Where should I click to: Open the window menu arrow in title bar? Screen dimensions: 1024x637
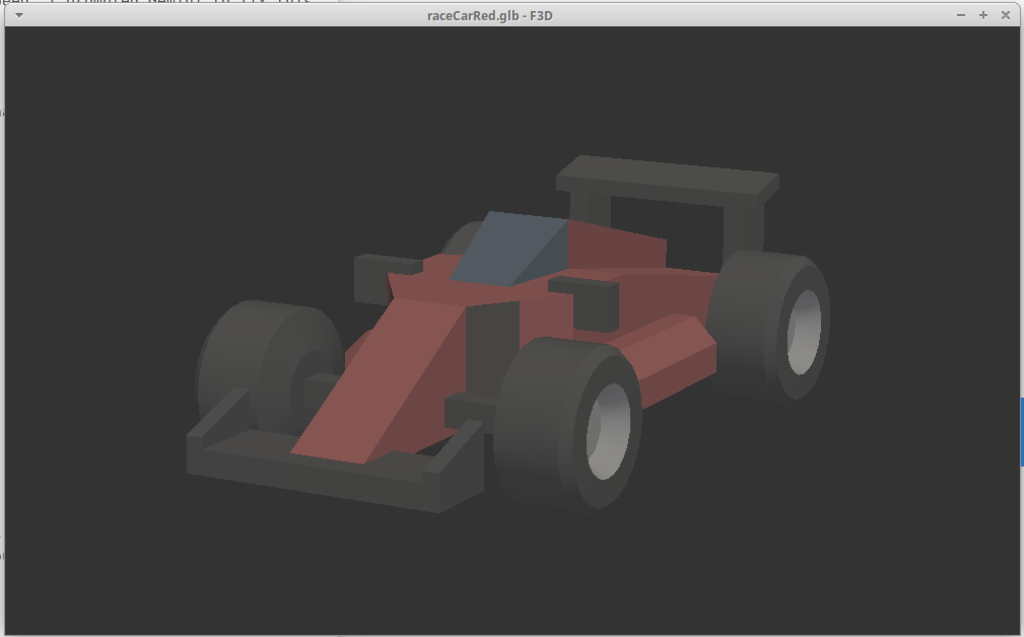pyautogui.click(x=19, y=15)
